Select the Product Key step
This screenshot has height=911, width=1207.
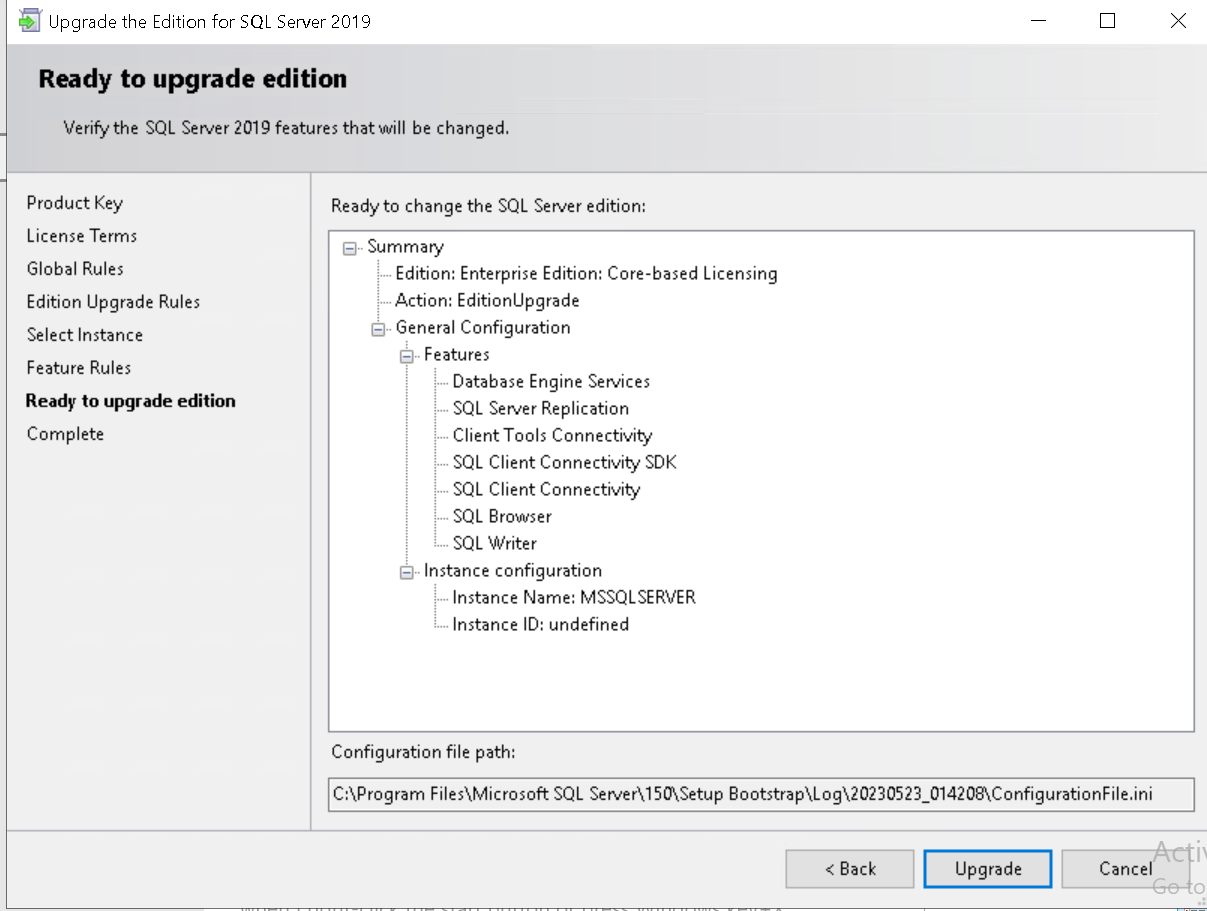[75, 203]
